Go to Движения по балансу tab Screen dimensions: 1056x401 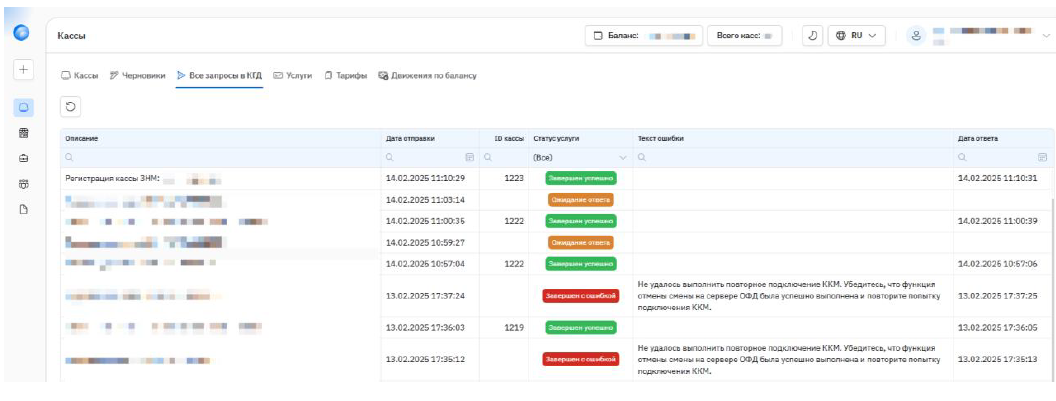click(x=427, y=76)
